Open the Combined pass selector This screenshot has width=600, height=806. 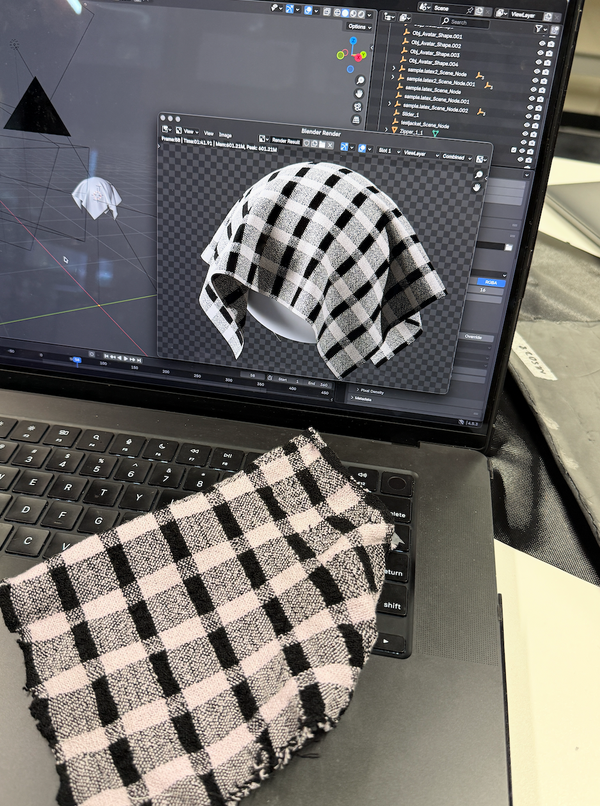pyautogui.click(x=455, y=156)
